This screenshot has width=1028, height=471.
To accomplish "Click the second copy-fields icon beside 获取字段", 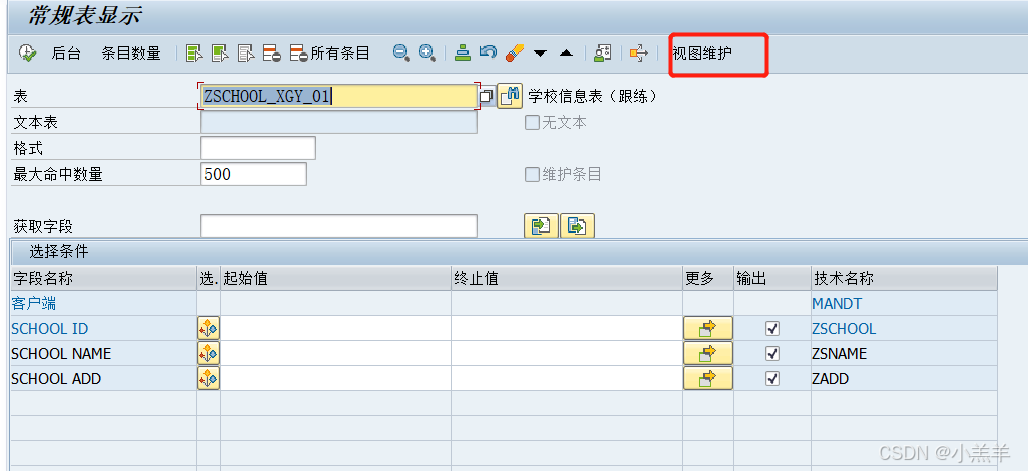I will [x=577, y=226].
